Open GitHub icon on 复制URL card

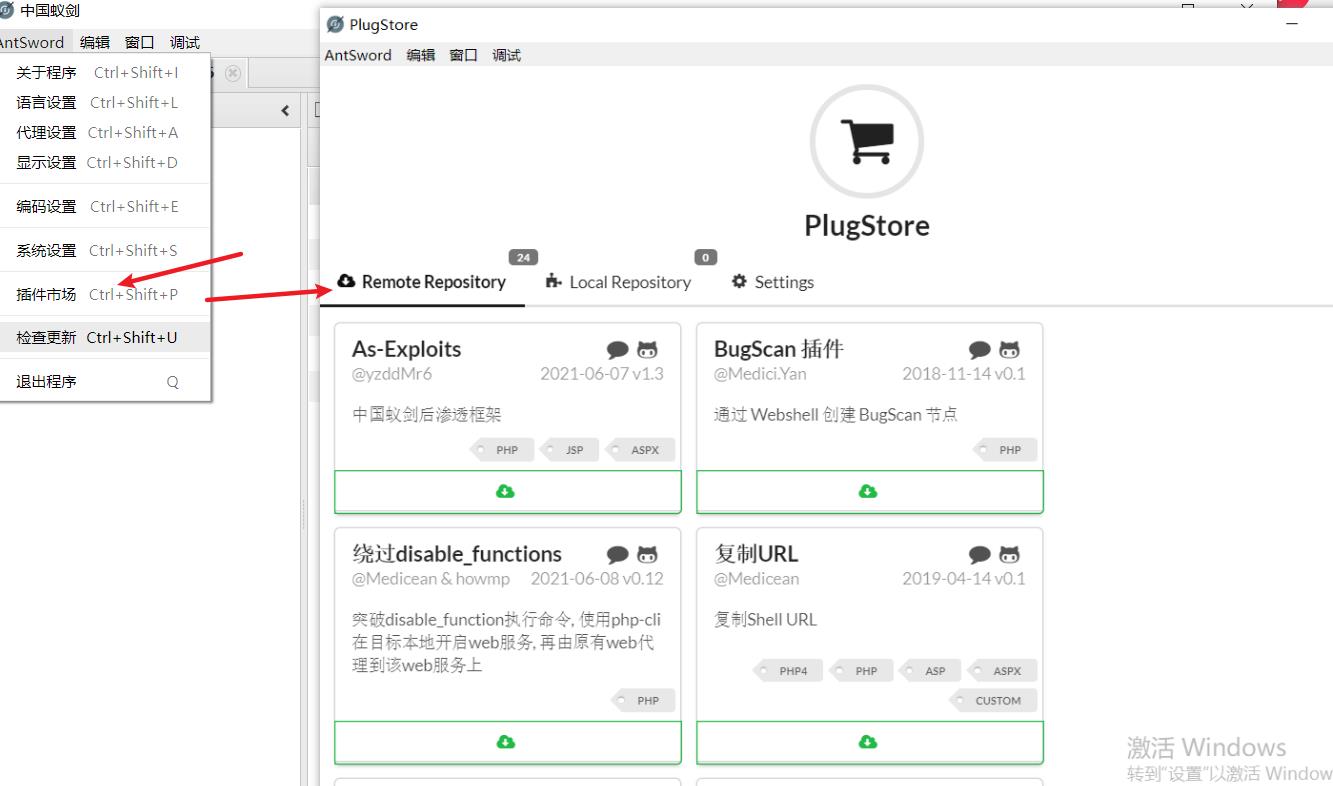1010,555
